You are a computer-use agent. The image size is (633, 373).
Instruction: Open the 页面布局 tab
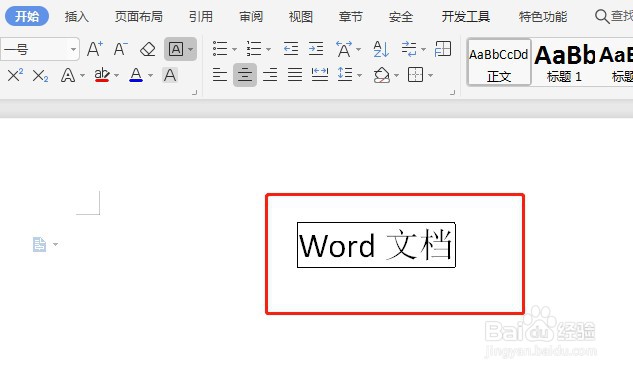[138, 17]
